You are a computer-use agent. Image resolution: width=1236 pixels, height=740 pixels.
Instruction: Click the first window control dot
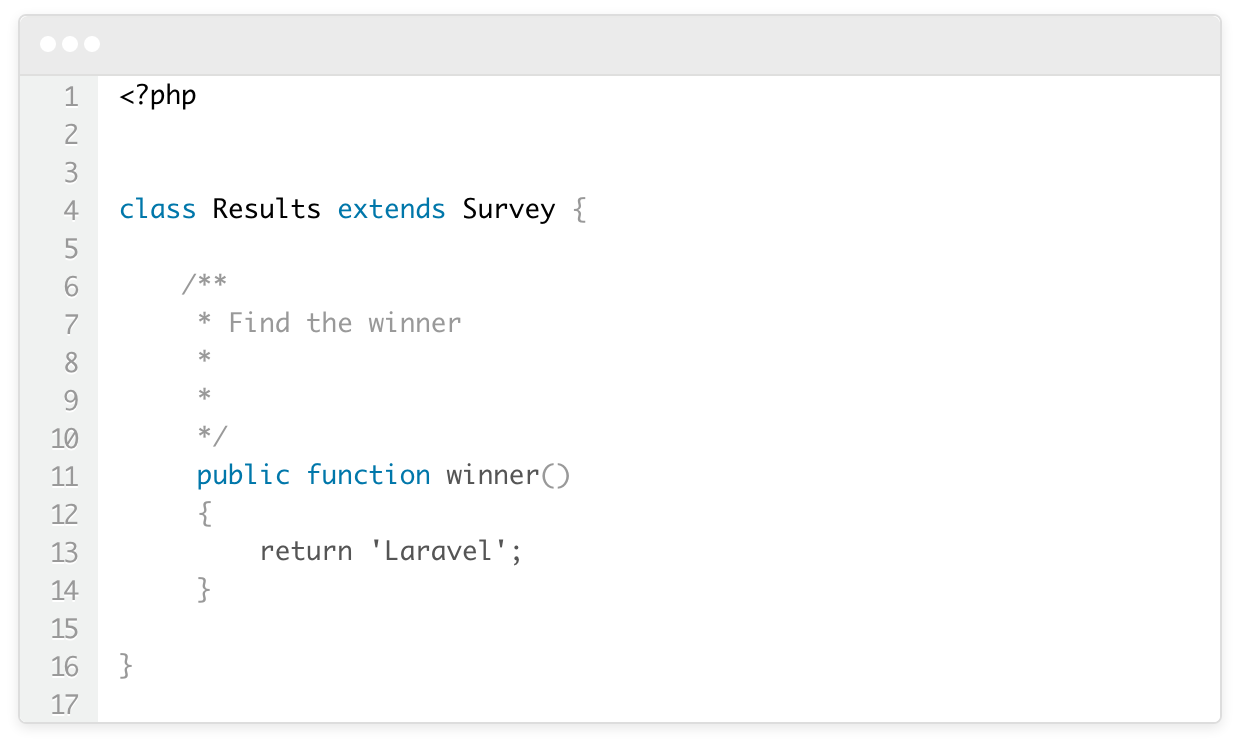(48, 44)
